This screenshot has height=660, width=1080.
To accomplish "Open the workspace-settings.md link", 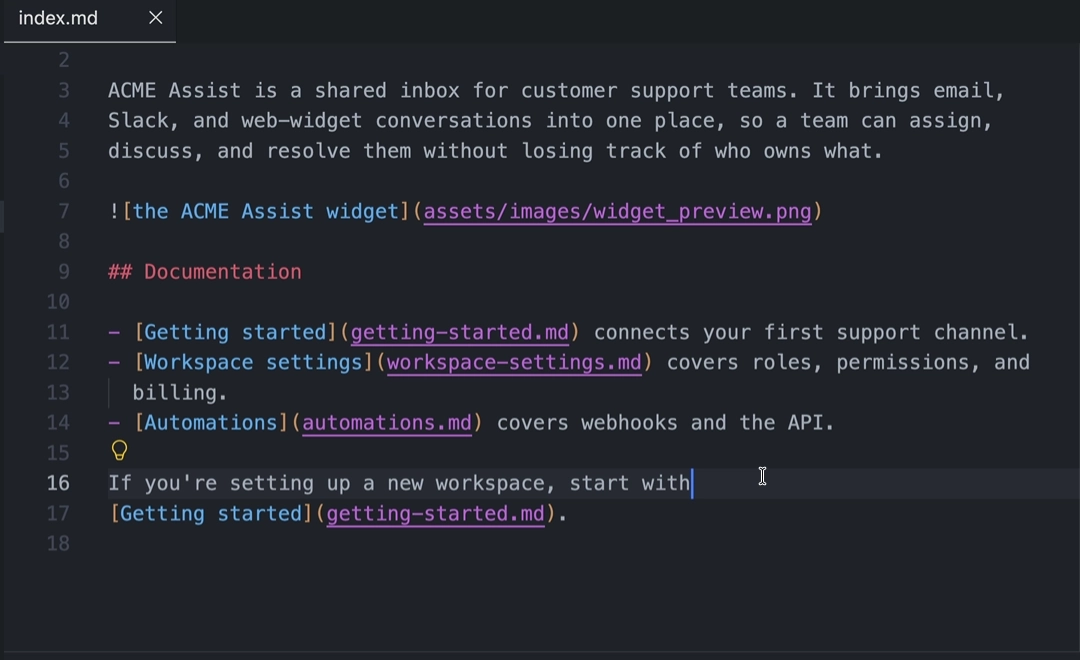I will (514, 362).
